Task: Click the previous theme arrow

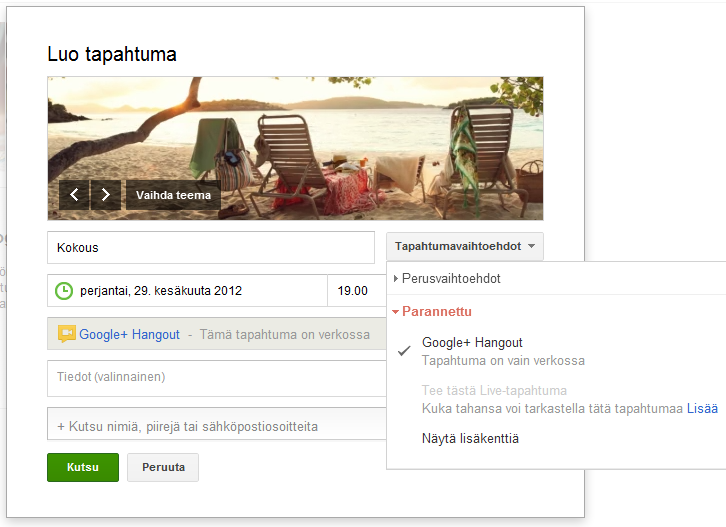Action: click(x=74, y=194)
